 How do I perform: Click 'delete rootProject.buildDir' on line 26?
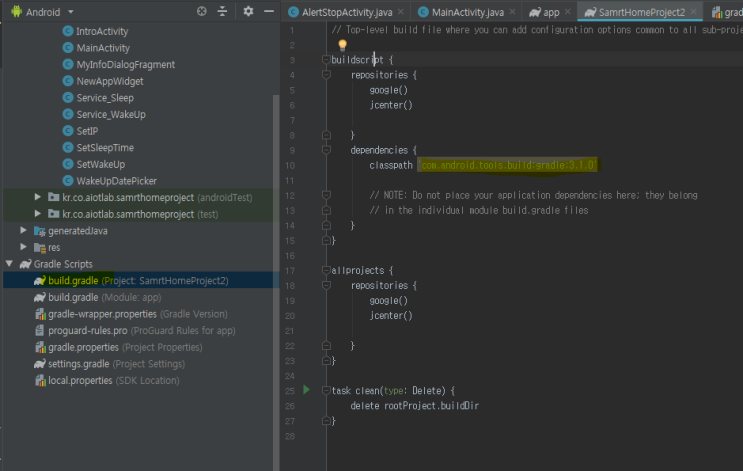coord(415,406)
